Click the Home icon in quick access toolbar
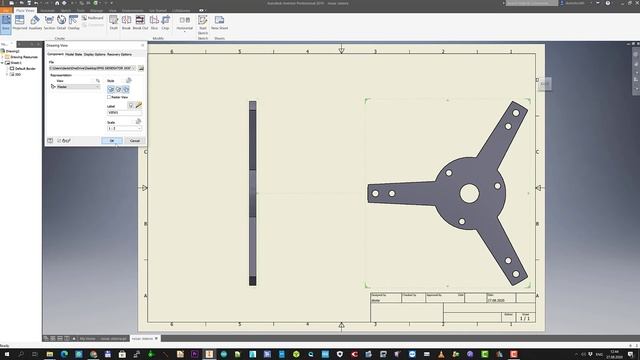Image resolution: width=640 pixels, height=360 pixels. click(x=57, y=3)
